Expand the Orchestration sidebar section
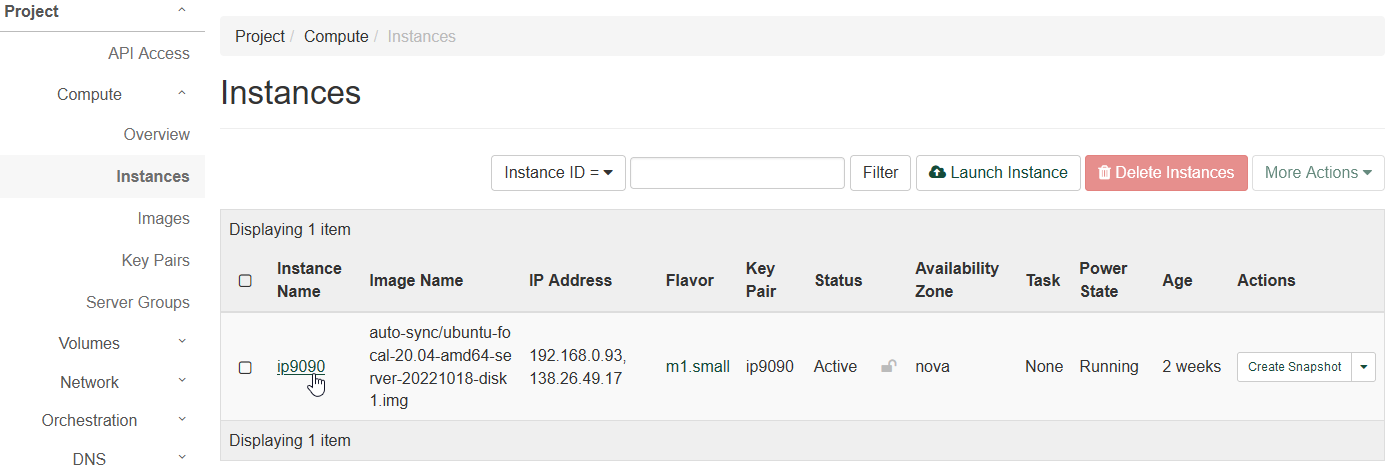Viewport: 1390px width, 466px height. click(x=181, y=420)
